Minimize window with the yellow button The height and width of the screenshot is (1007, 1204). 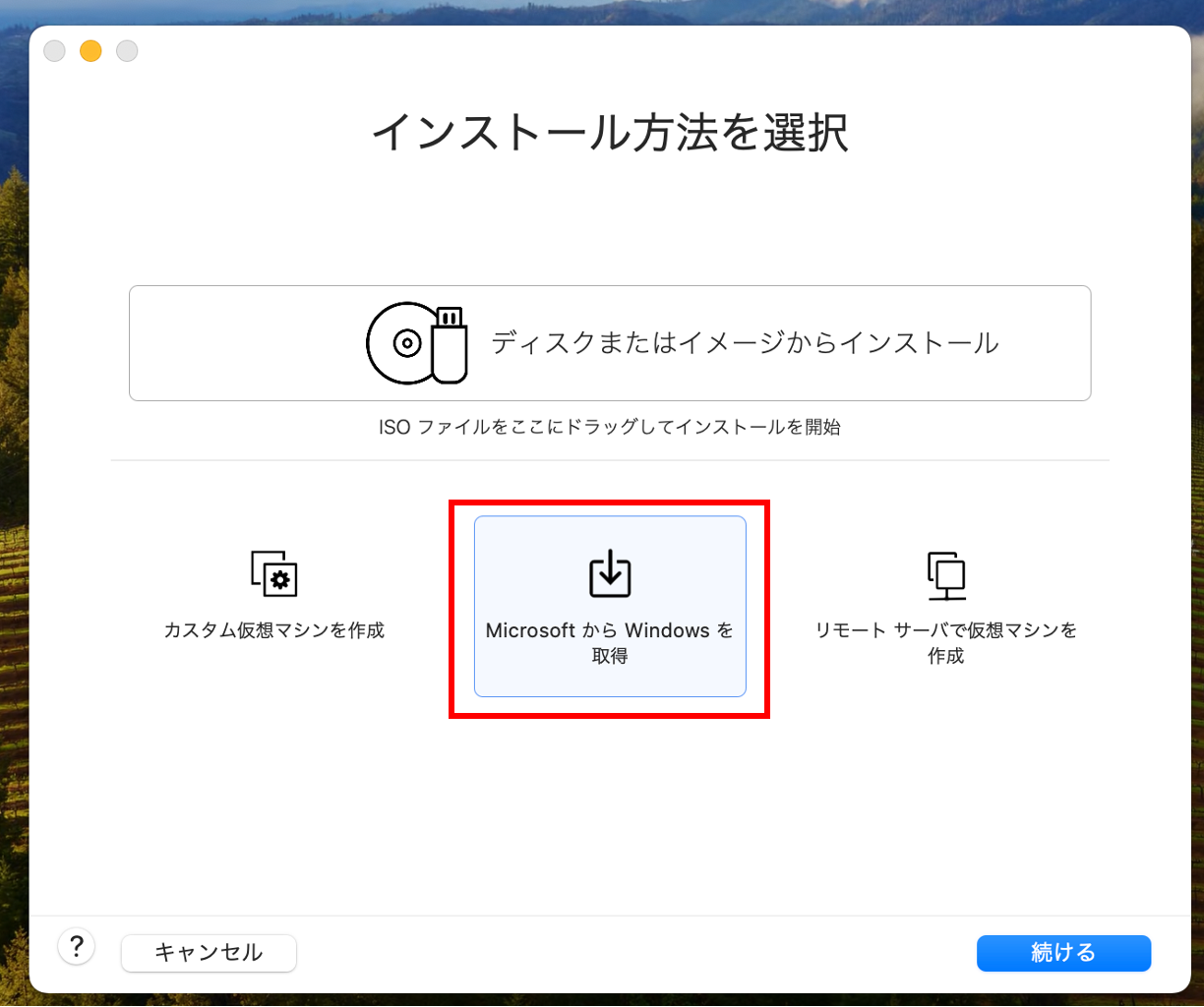coord(90,51)
